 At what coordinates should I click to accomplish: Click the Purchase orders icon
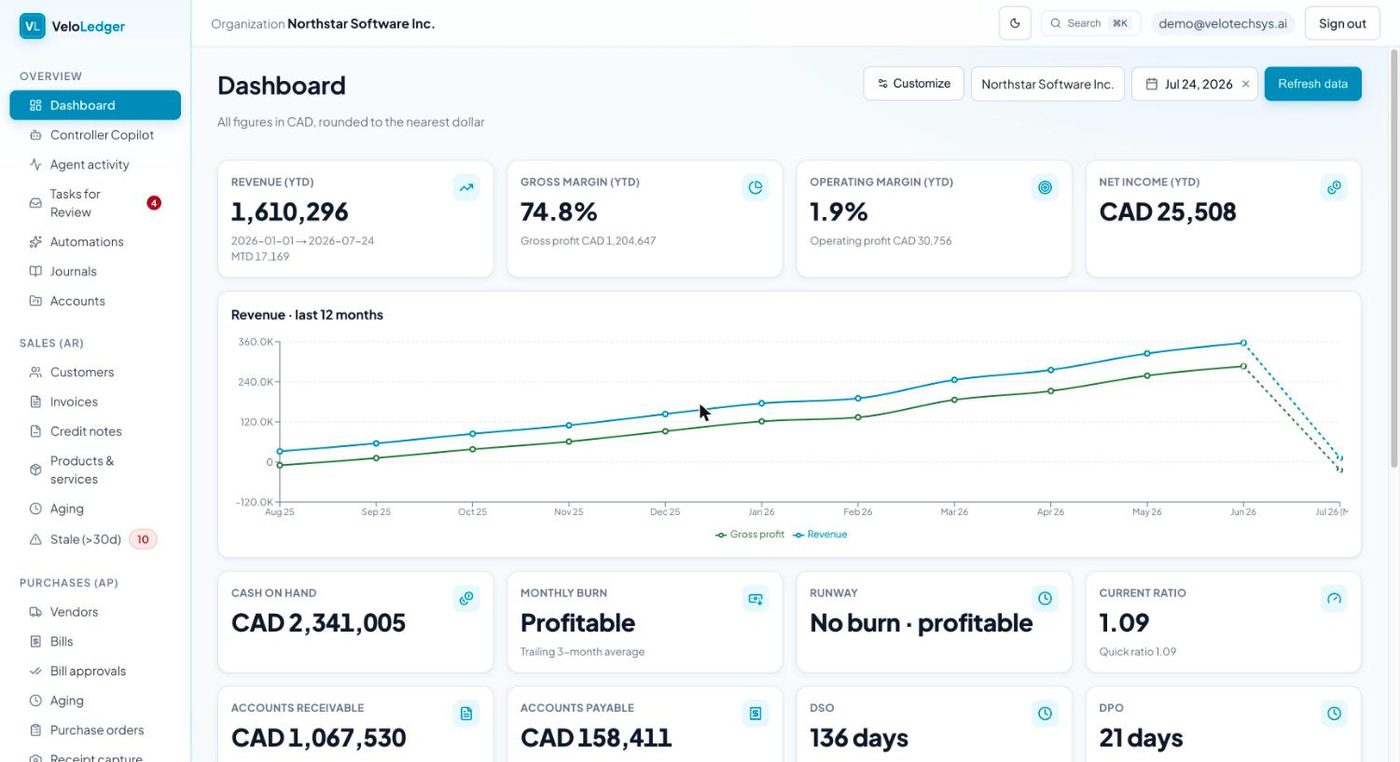pyautogui.click(x=36, y=730)
